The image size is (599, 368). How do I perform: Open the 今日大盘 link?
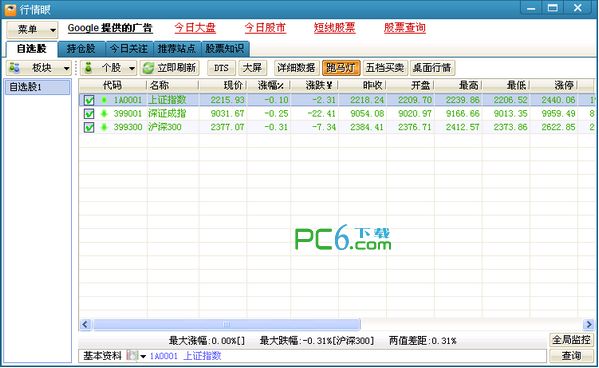195,28
